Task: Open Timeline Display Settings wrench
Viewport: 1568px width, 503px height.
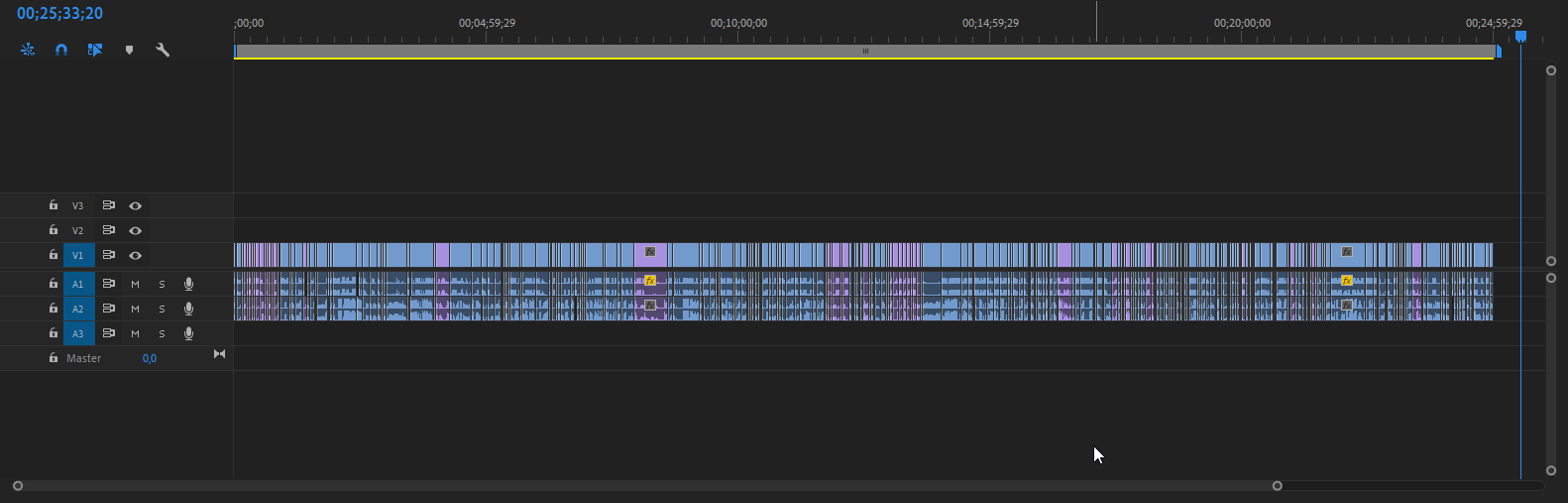Action: [163, 50]
